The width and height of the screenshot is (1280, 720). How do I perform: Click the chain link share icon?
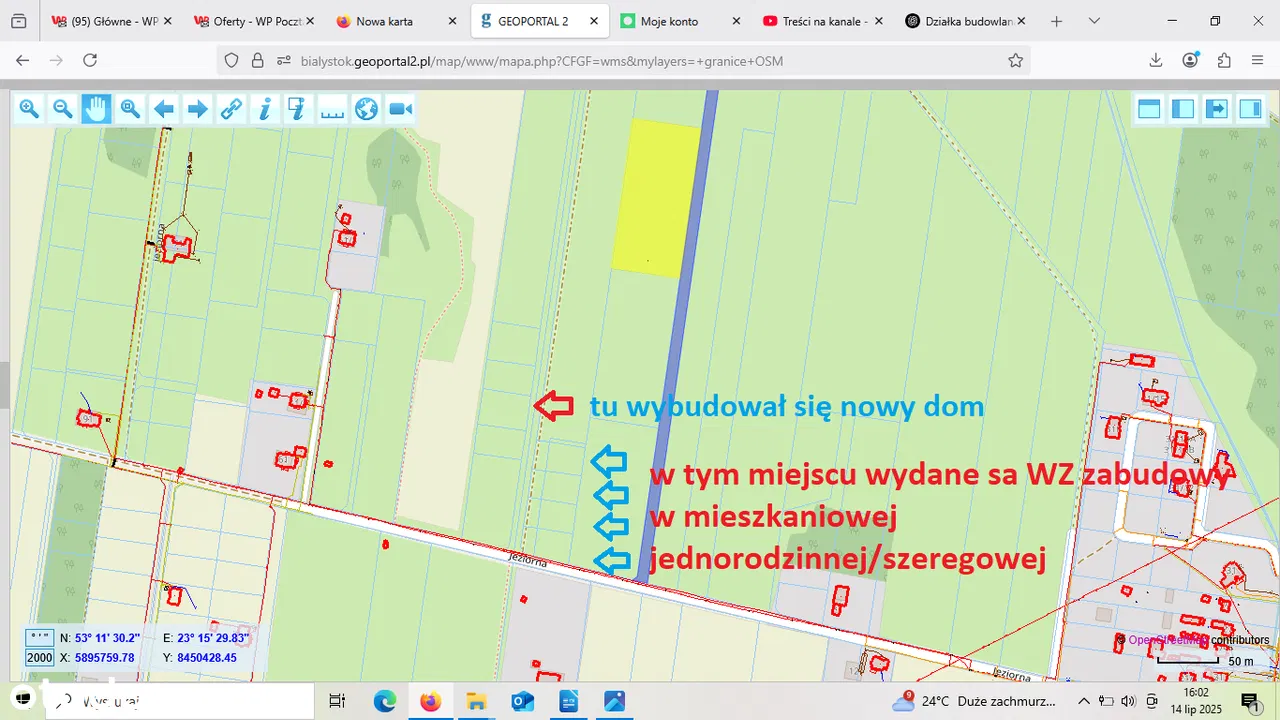(x=231, y=109)
